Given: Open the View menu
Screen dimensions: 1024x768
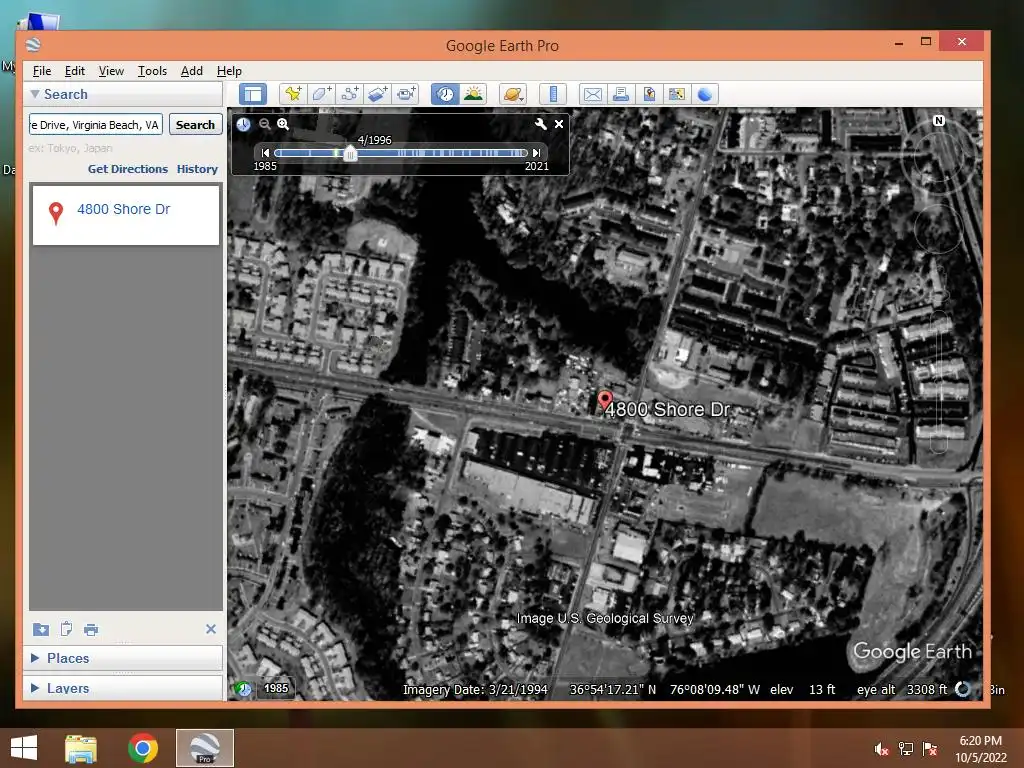Looking at the screenshot, I should pos(111,71).
